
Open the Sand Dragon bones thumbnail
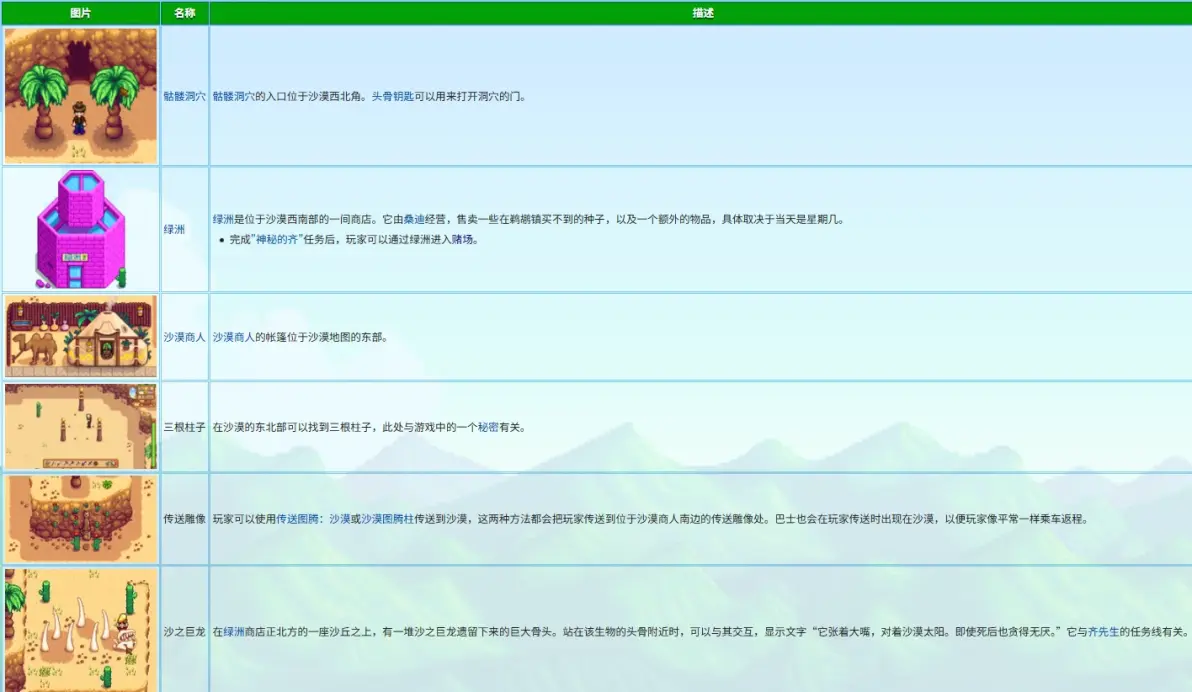81,630
